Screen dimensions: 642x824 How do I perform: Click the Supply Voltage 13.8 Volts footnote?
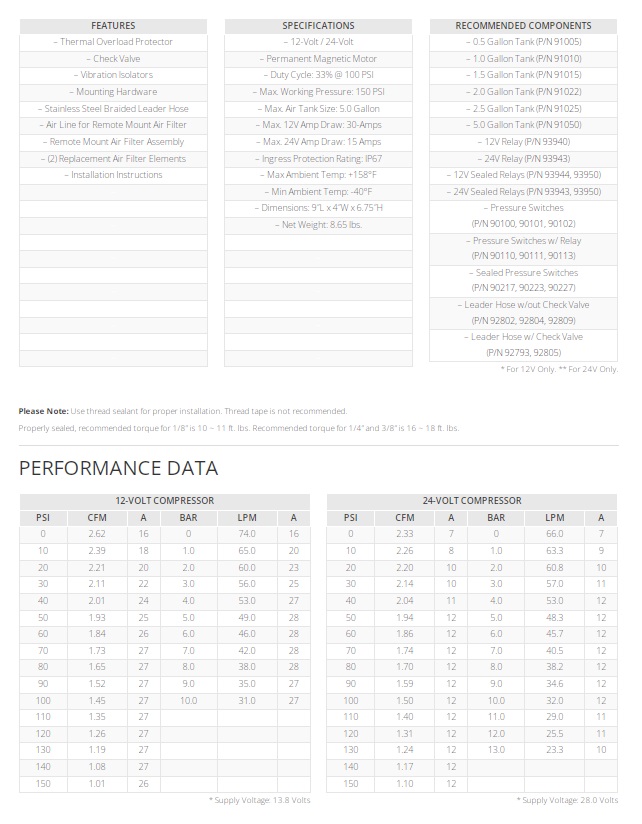click(x=260, y=800)
